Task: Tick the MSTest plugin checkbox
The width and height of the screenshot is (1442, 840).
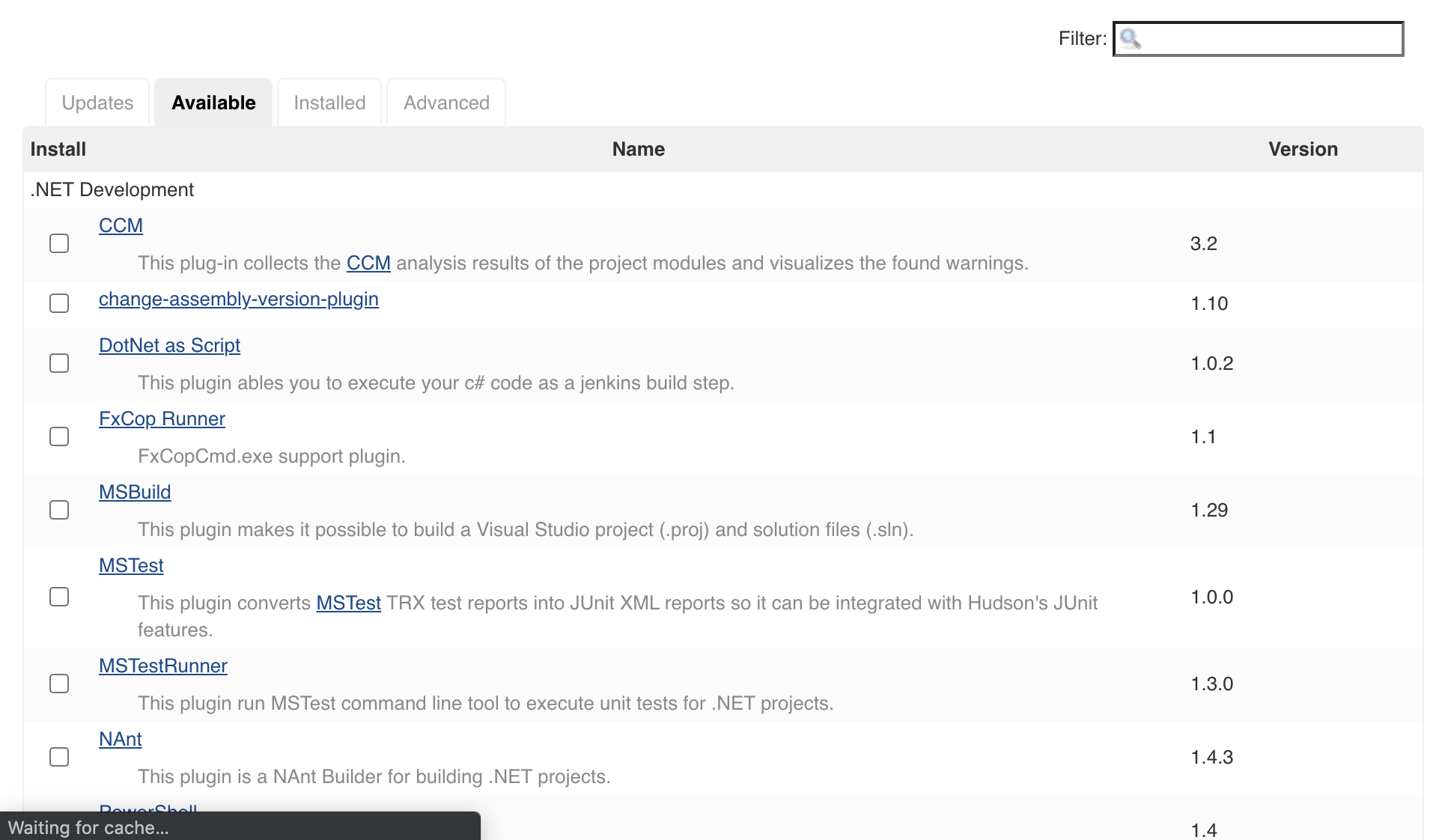Action: [59, 597]
